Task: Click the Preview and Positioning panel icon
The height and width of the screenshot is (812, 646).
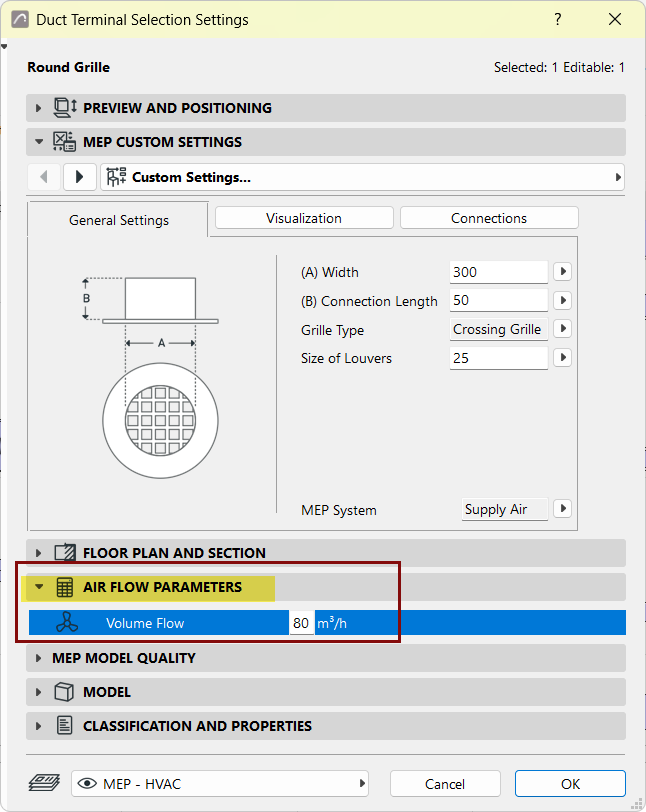Action: point(65,108)
